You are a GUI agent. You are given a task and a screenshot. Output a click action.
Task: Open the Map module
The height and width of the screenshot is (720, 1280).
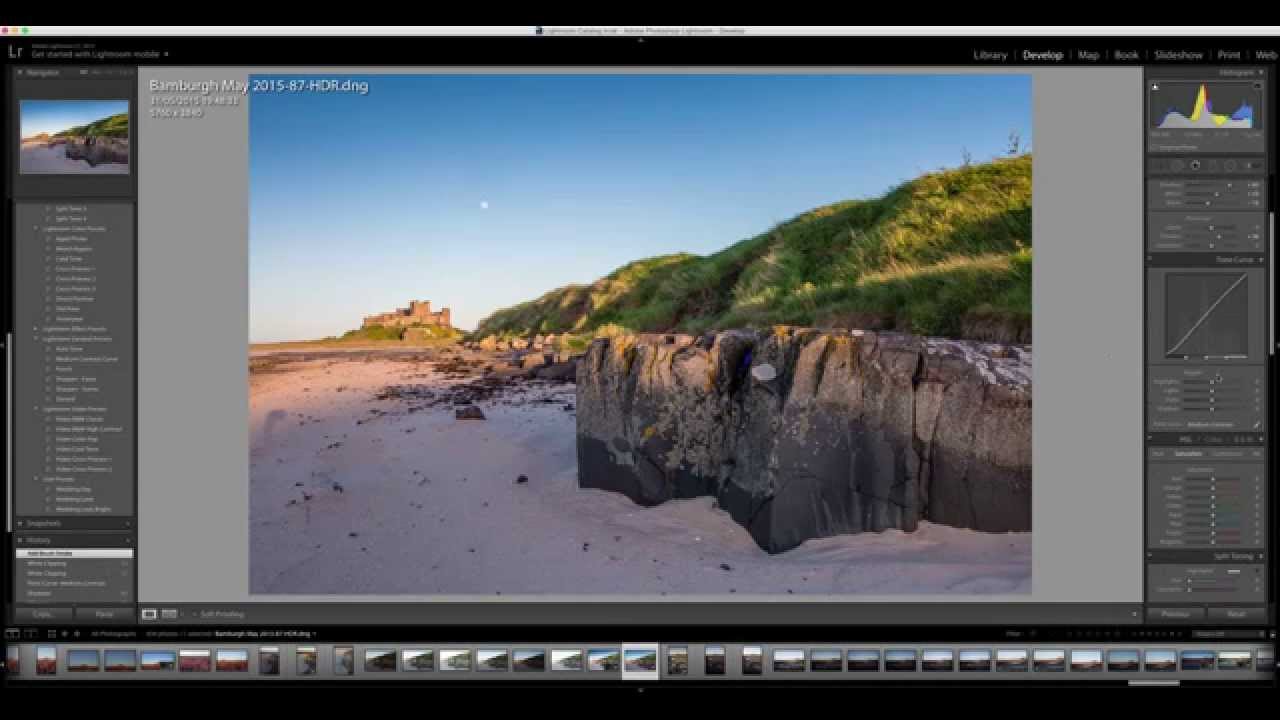coord(1088,55)
